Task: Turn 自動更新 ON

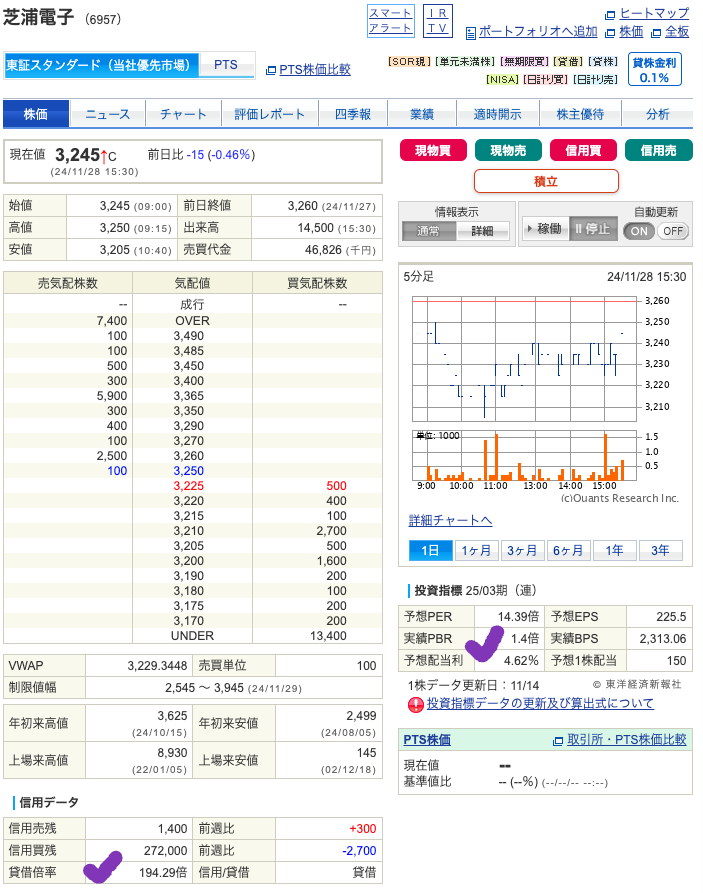Action: point(639,231)
